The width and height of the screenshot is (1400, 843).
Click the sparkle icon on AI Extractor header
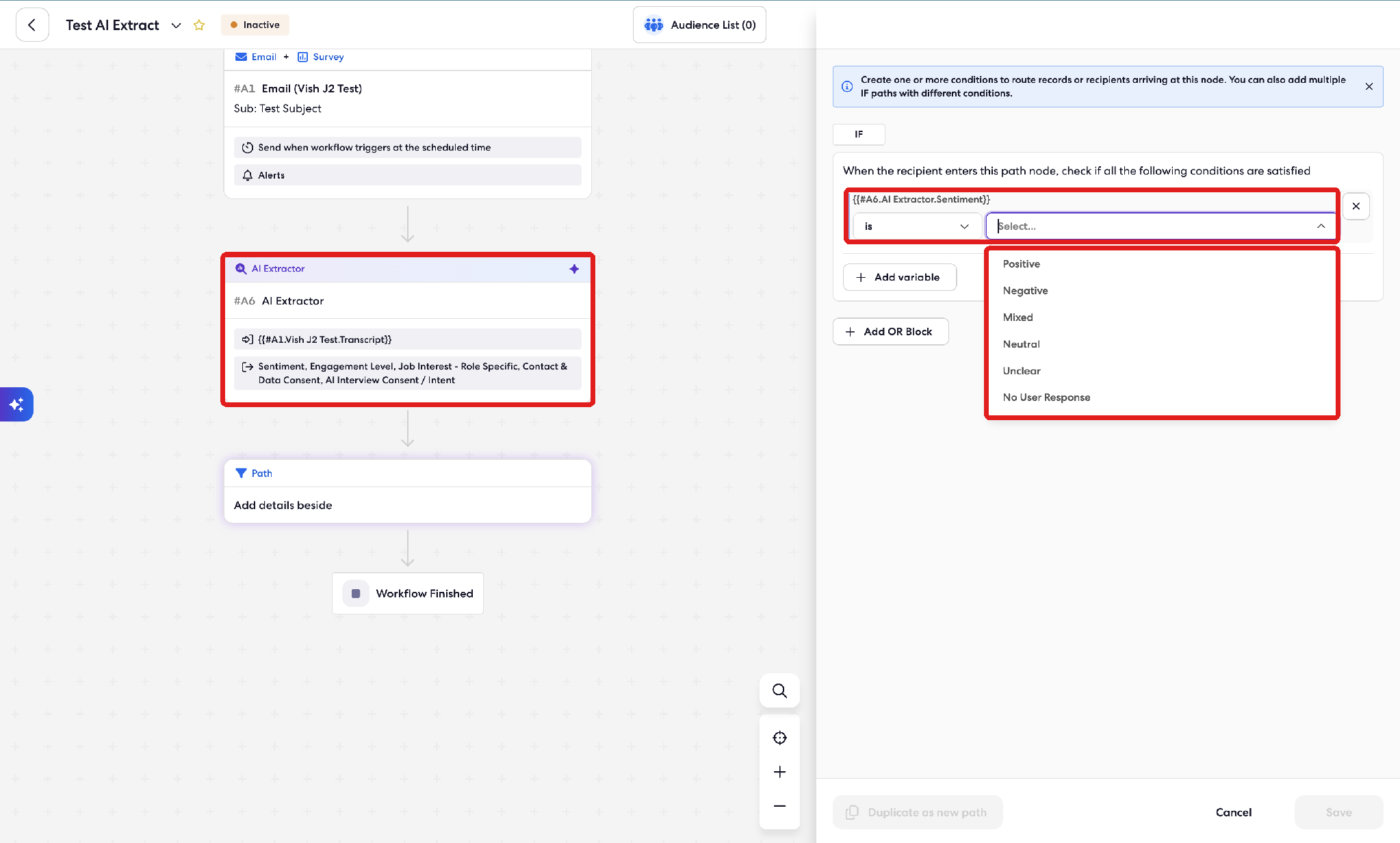574,269
